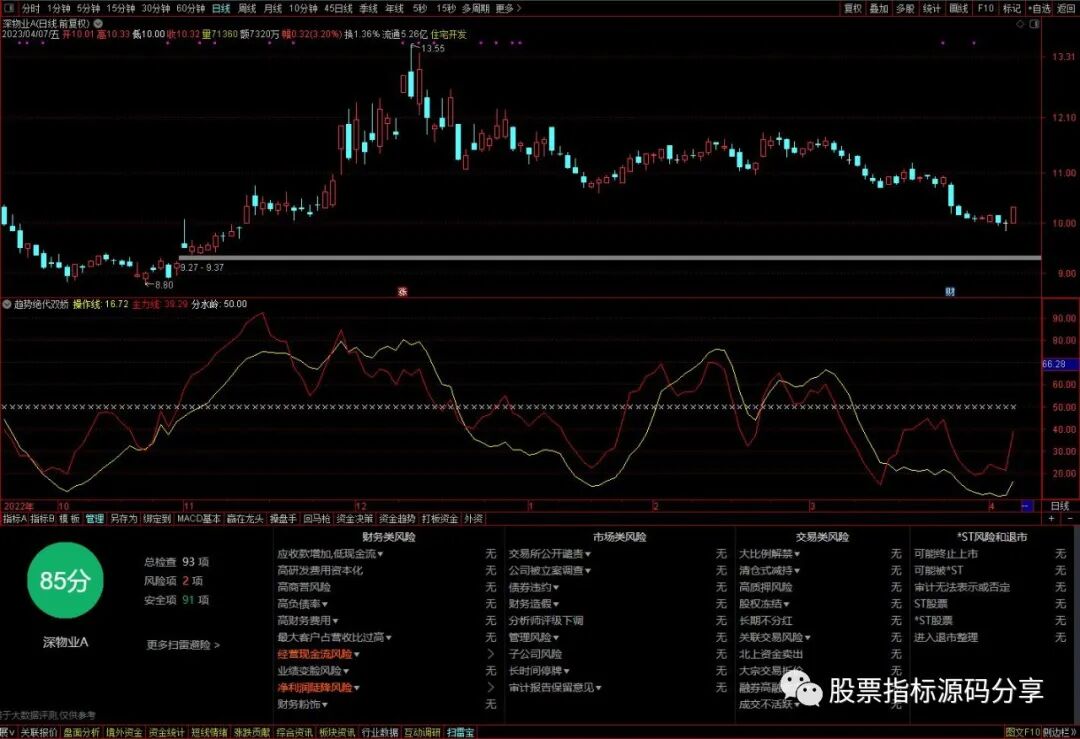
Task: Open 关联报价 bottom tab
Action: (x=39, y=732)
